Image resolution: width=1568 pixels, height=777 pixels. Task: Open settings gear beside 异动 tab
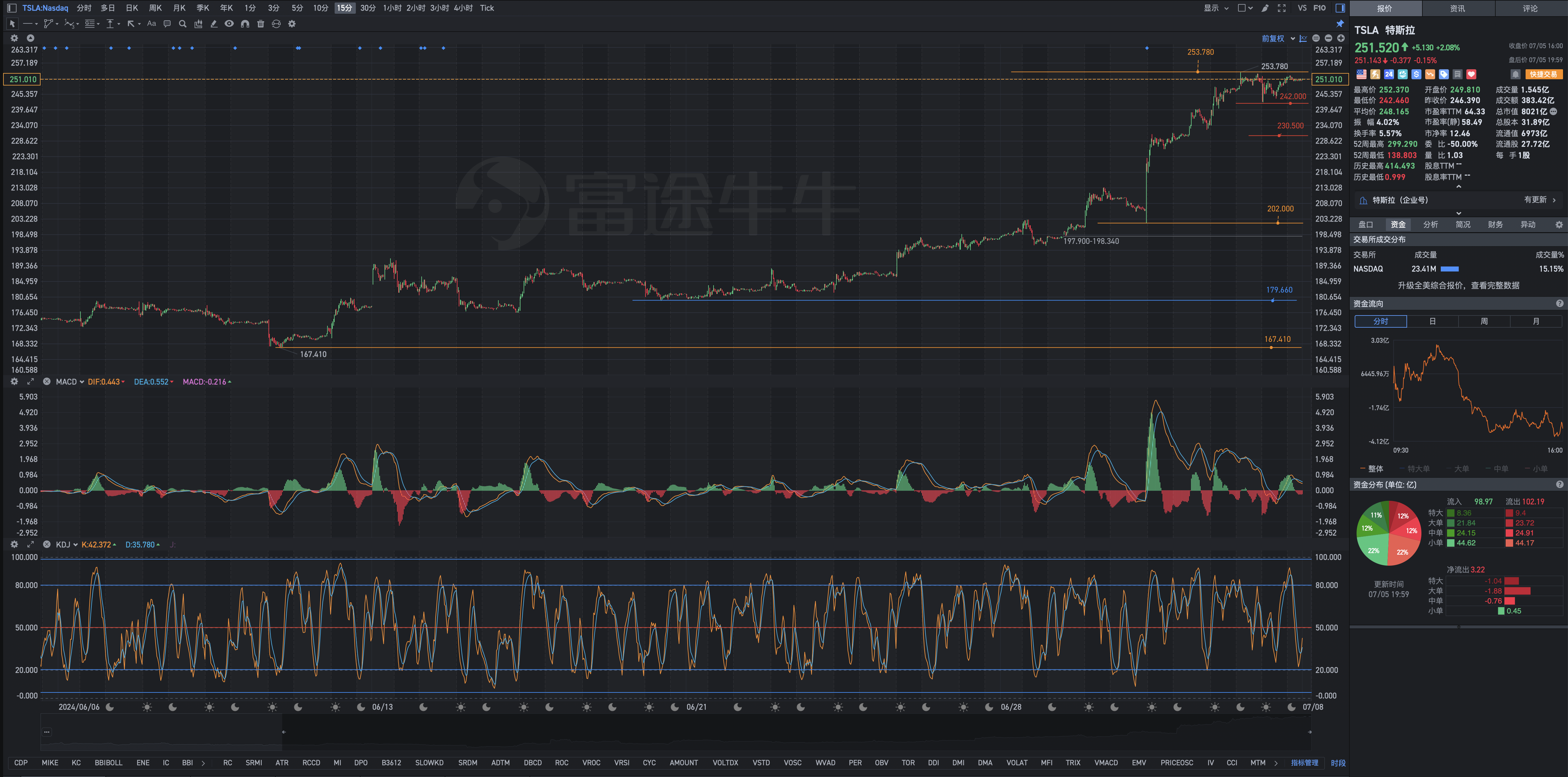click(1559, 225)
